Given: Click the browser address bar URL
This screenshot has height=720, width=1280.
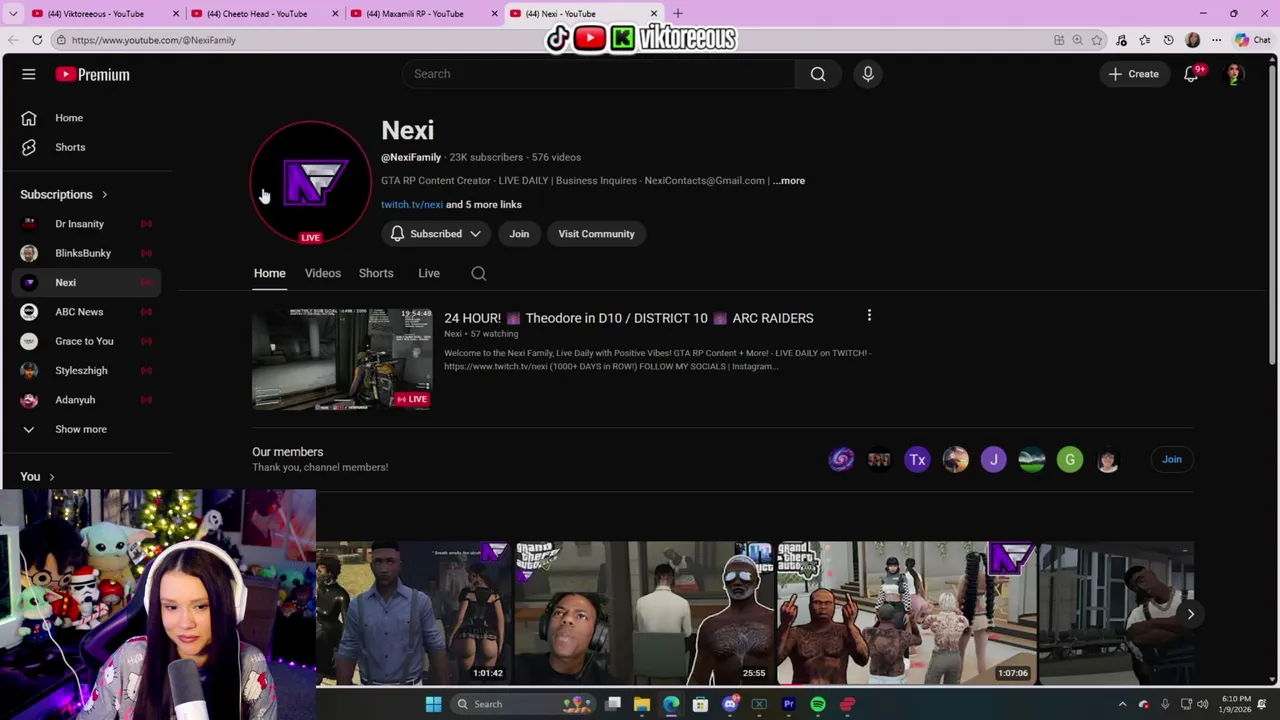Looking at the screenshot, I should [x=153, y=40].
